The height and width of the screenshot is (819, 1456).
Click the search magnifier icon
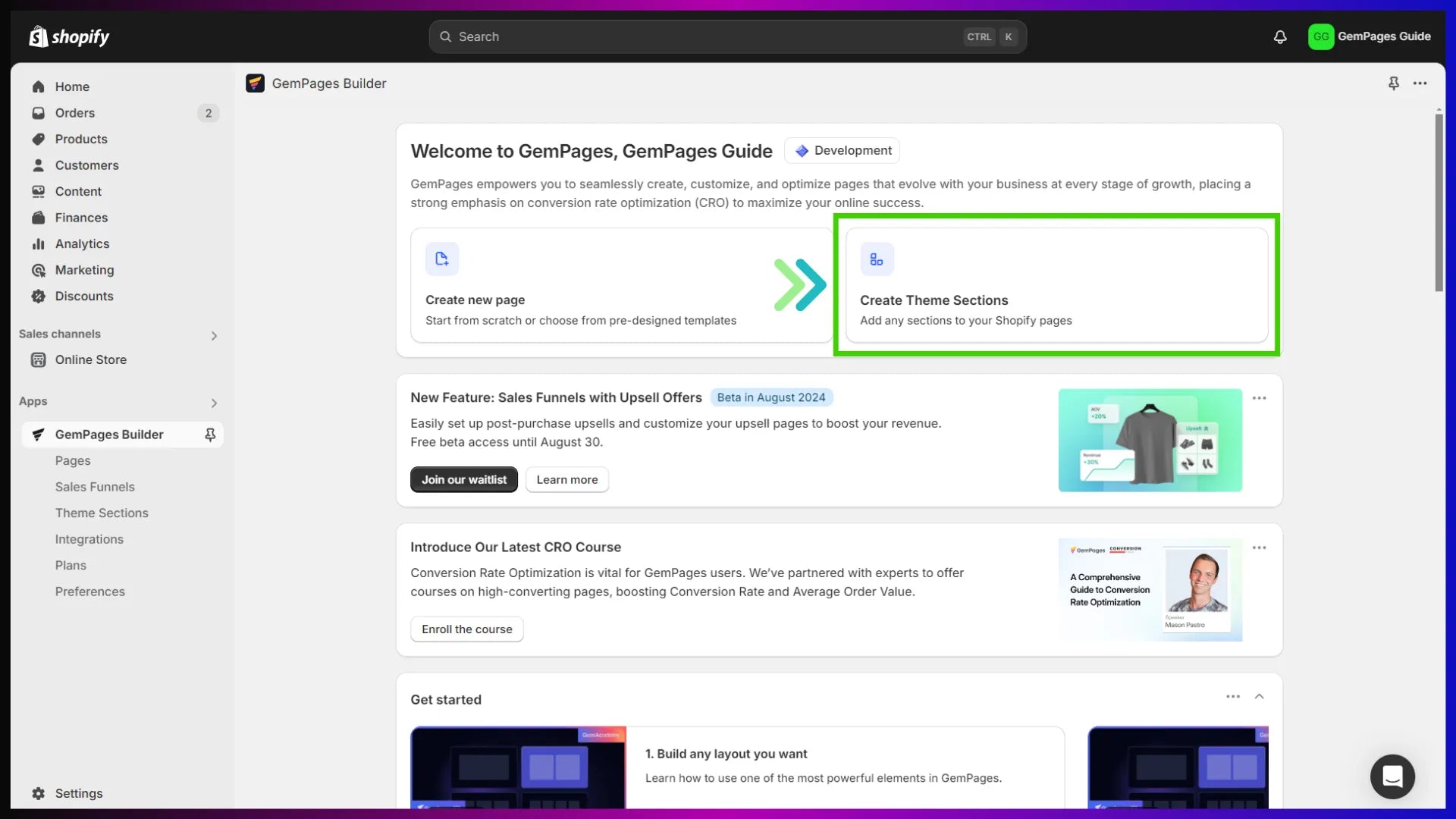coord(446,36)
